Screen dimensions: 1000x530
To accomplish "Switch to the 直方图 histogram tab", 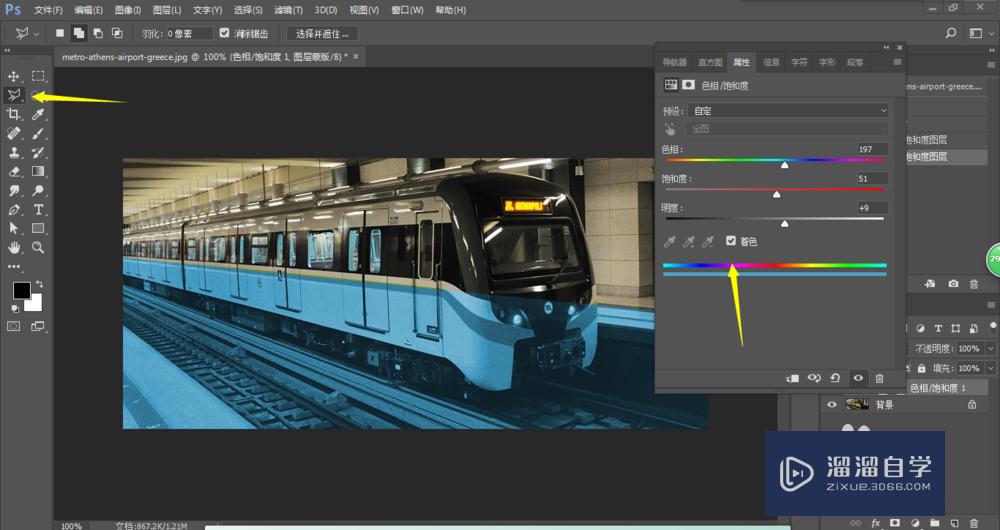I will (710, 62).
